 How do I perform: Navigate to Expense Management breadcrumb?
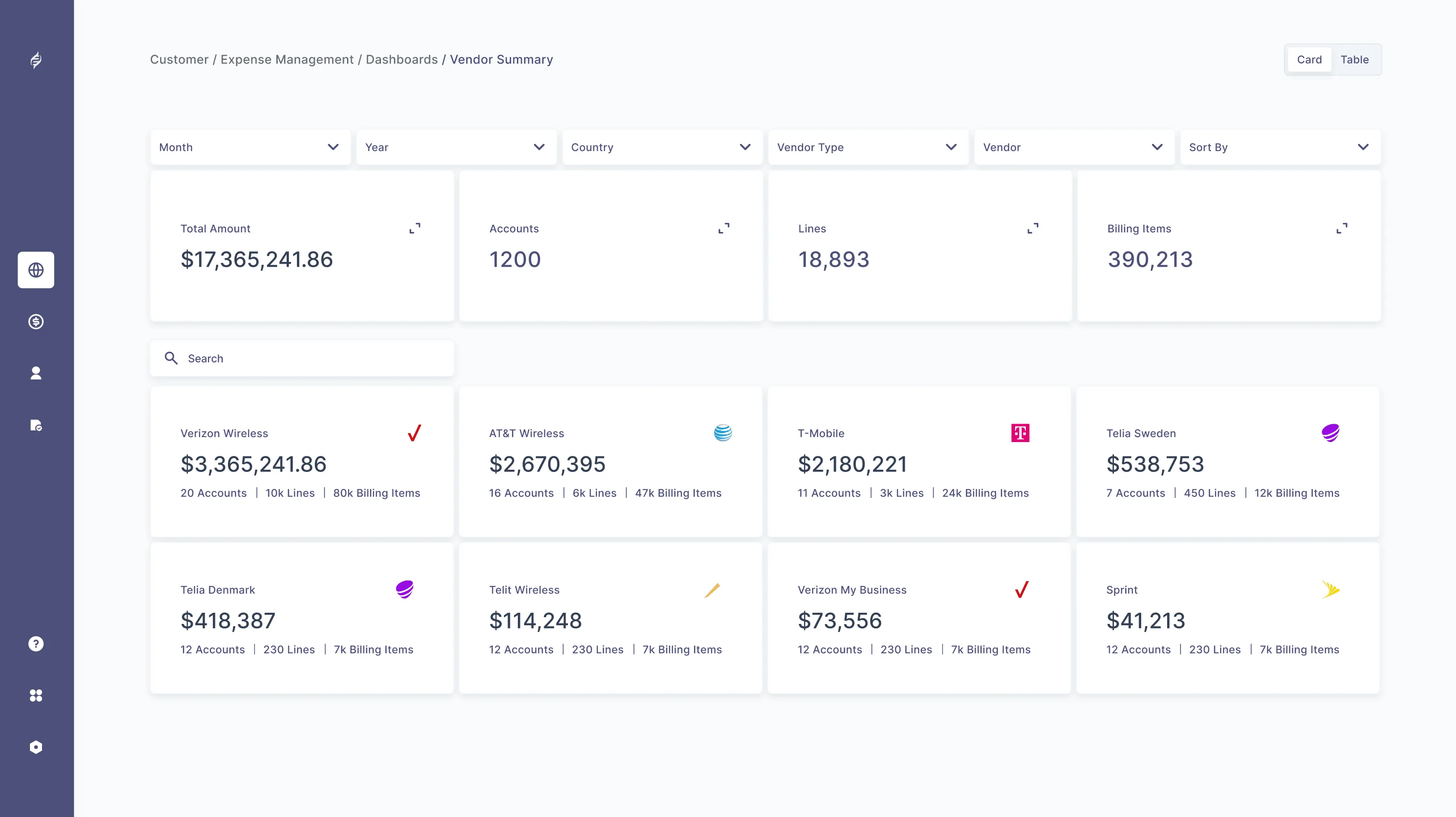point(287,59)
